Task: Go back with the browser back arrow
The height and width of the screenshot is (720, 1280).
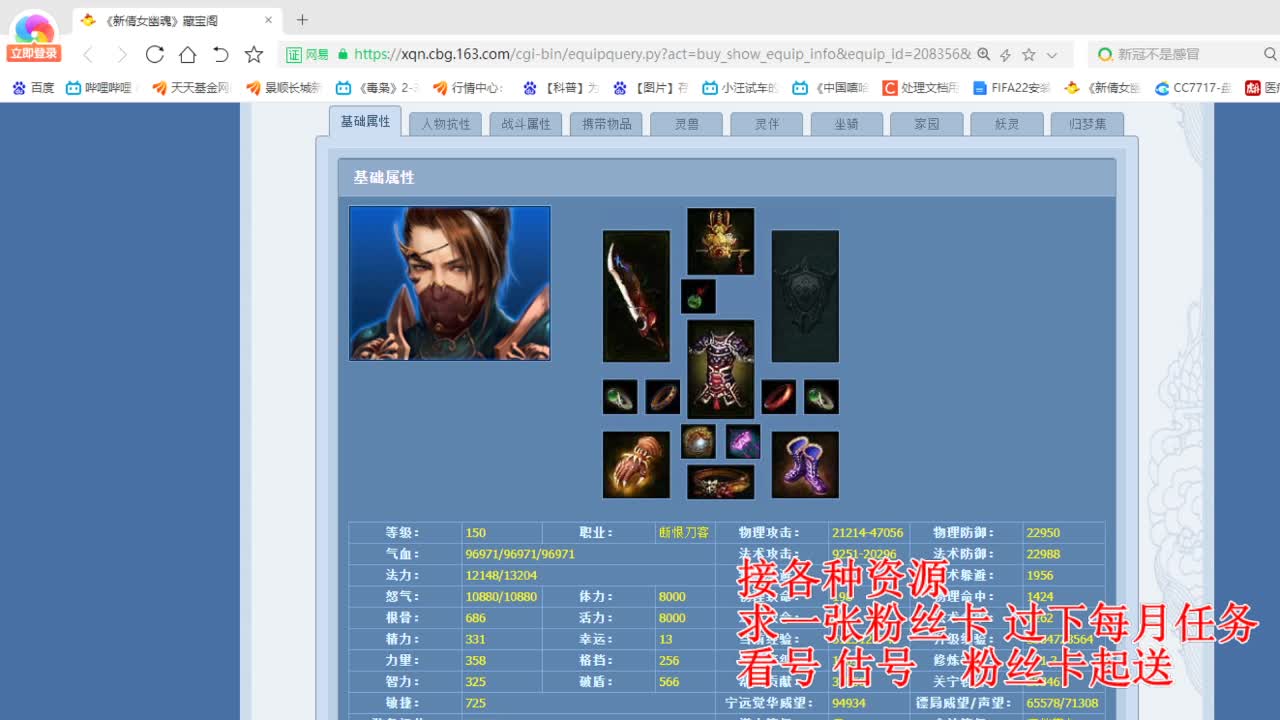Action: [88, 54]
